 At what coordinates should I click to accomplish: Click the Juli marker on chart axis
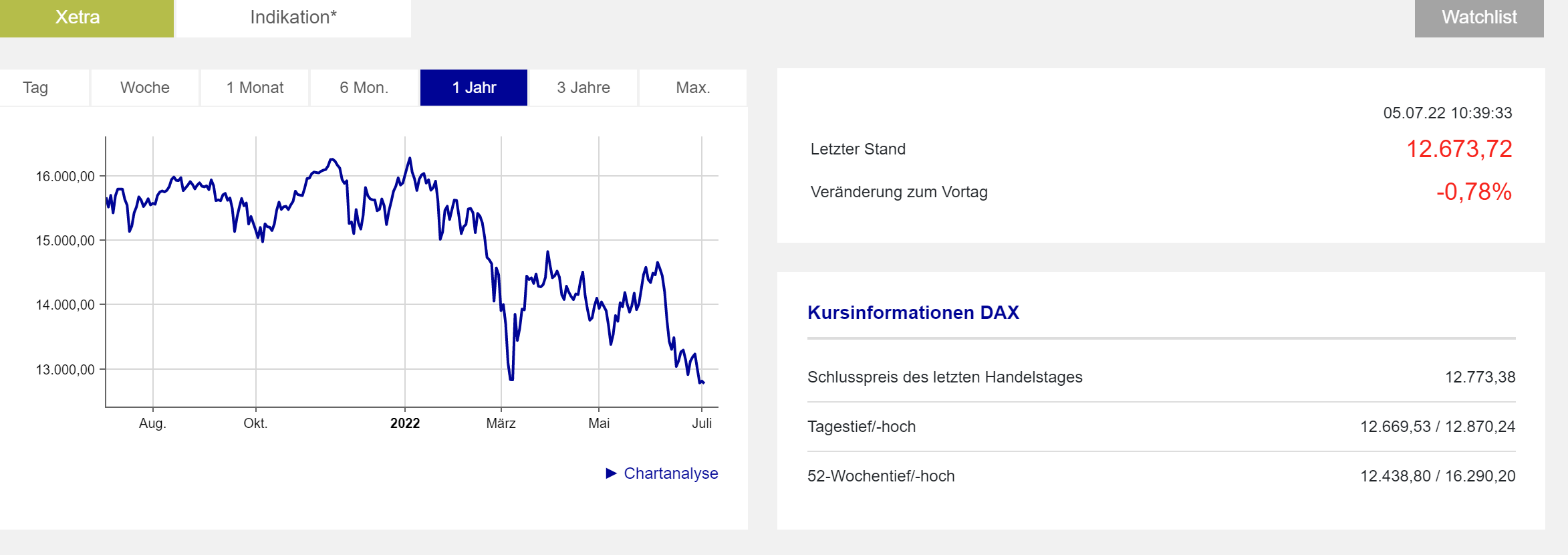(x=701, y=423)
